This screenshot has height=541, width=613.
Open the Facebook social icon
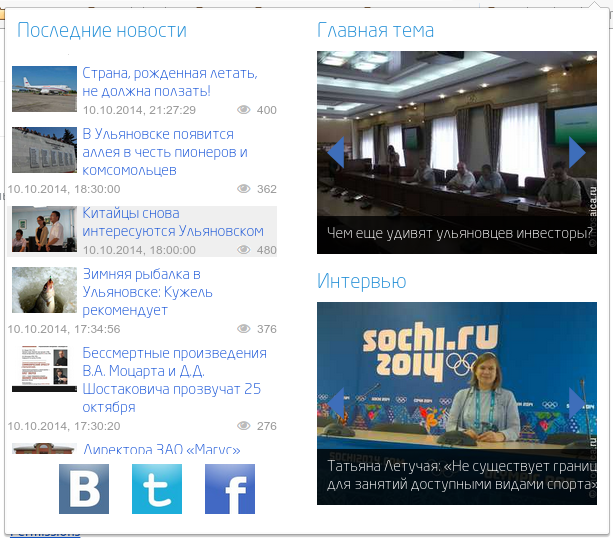pos(230,489)
